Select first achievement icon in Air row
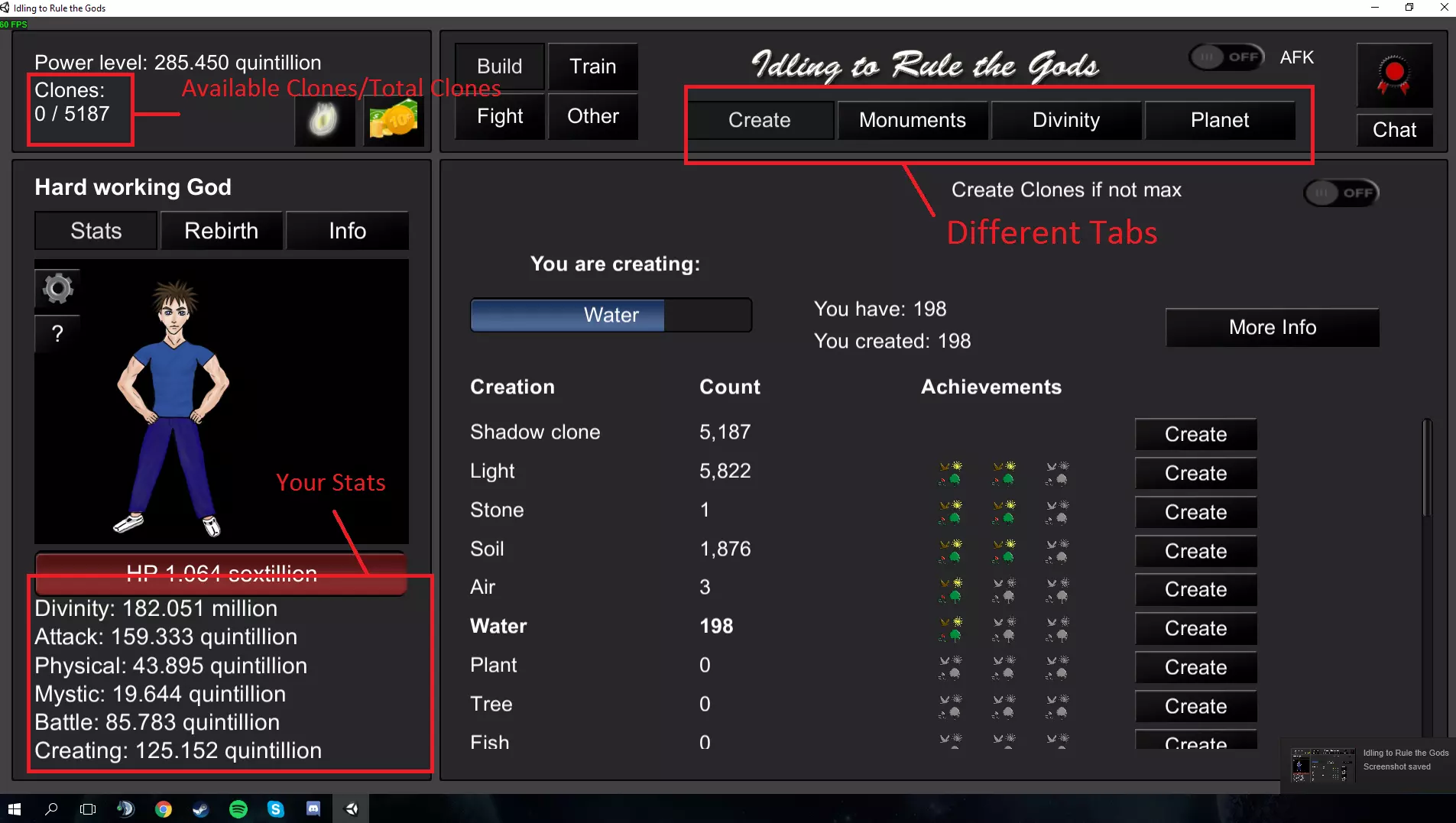The width and height of the screenshot is (1456, 823). 951,590
